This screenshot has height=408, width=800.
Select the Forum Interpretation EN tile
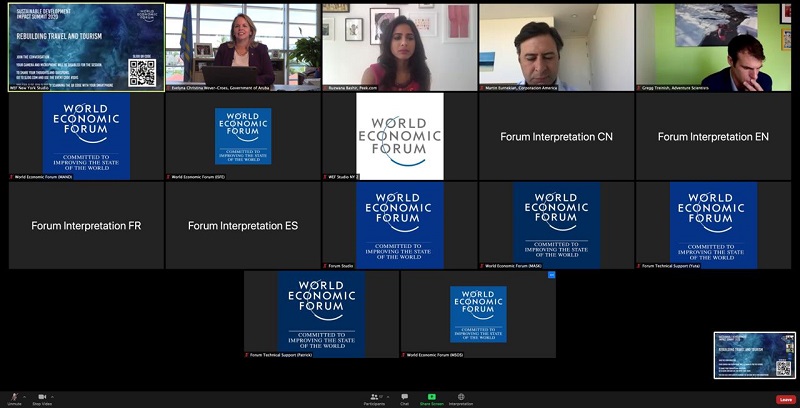[x=713, y=136]
